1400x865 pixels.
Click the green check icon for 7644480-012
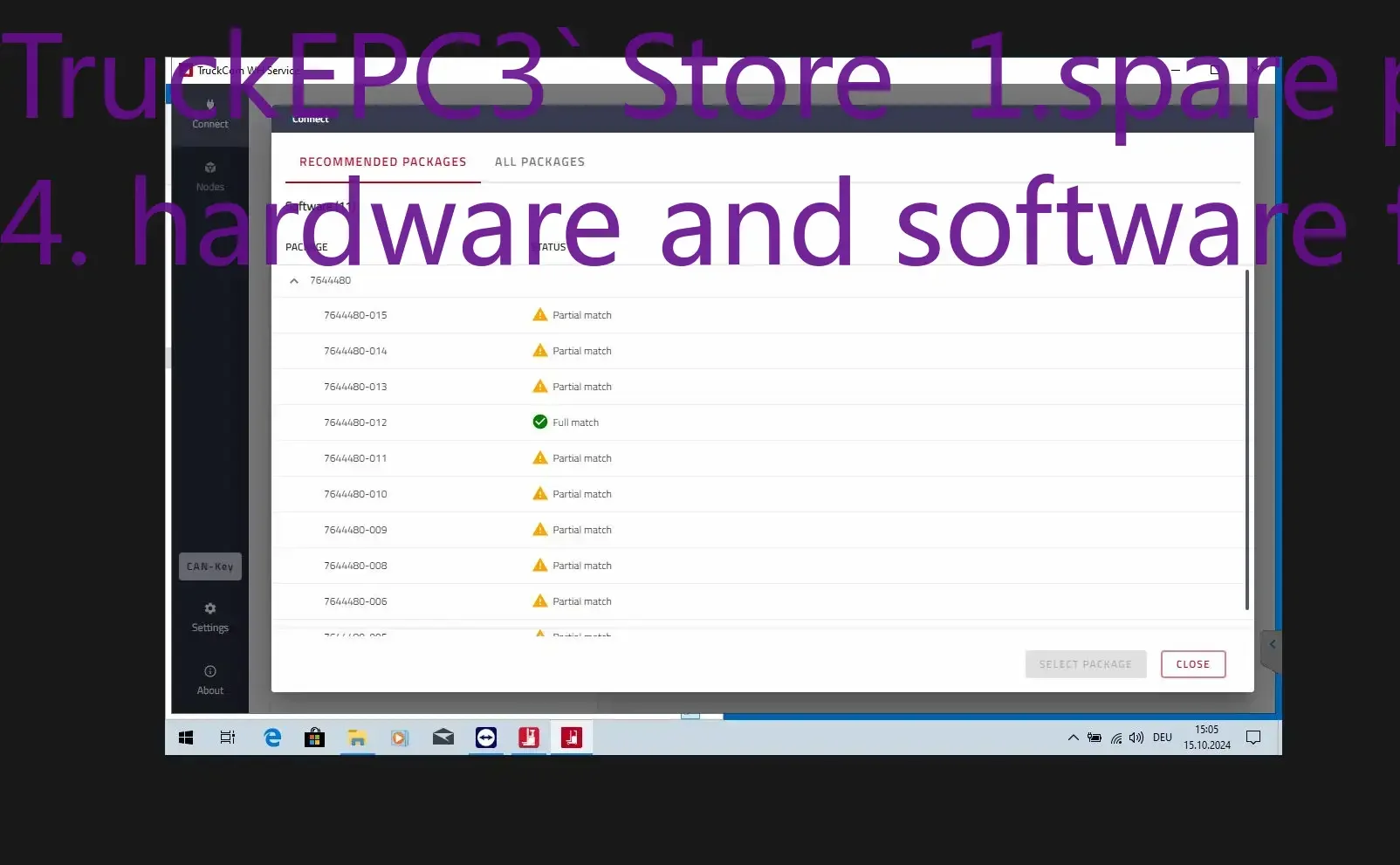pyautogui.click(x=540, y=422)
